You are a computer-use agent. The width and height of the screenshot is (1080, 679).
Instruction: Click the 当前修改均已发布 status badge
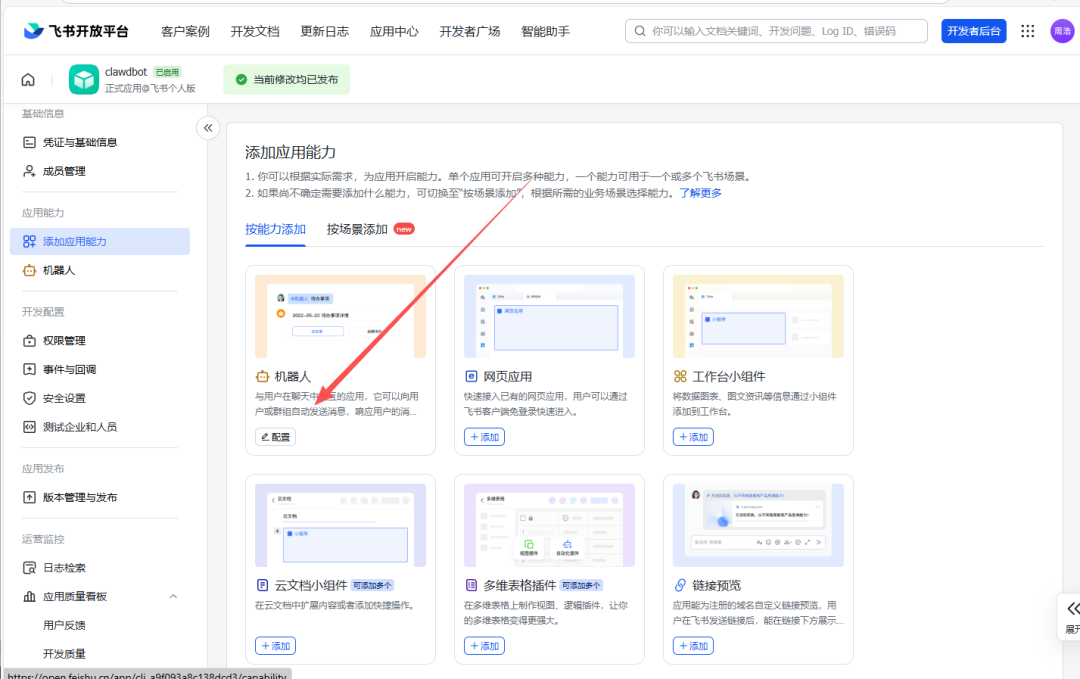click(287, 79)
